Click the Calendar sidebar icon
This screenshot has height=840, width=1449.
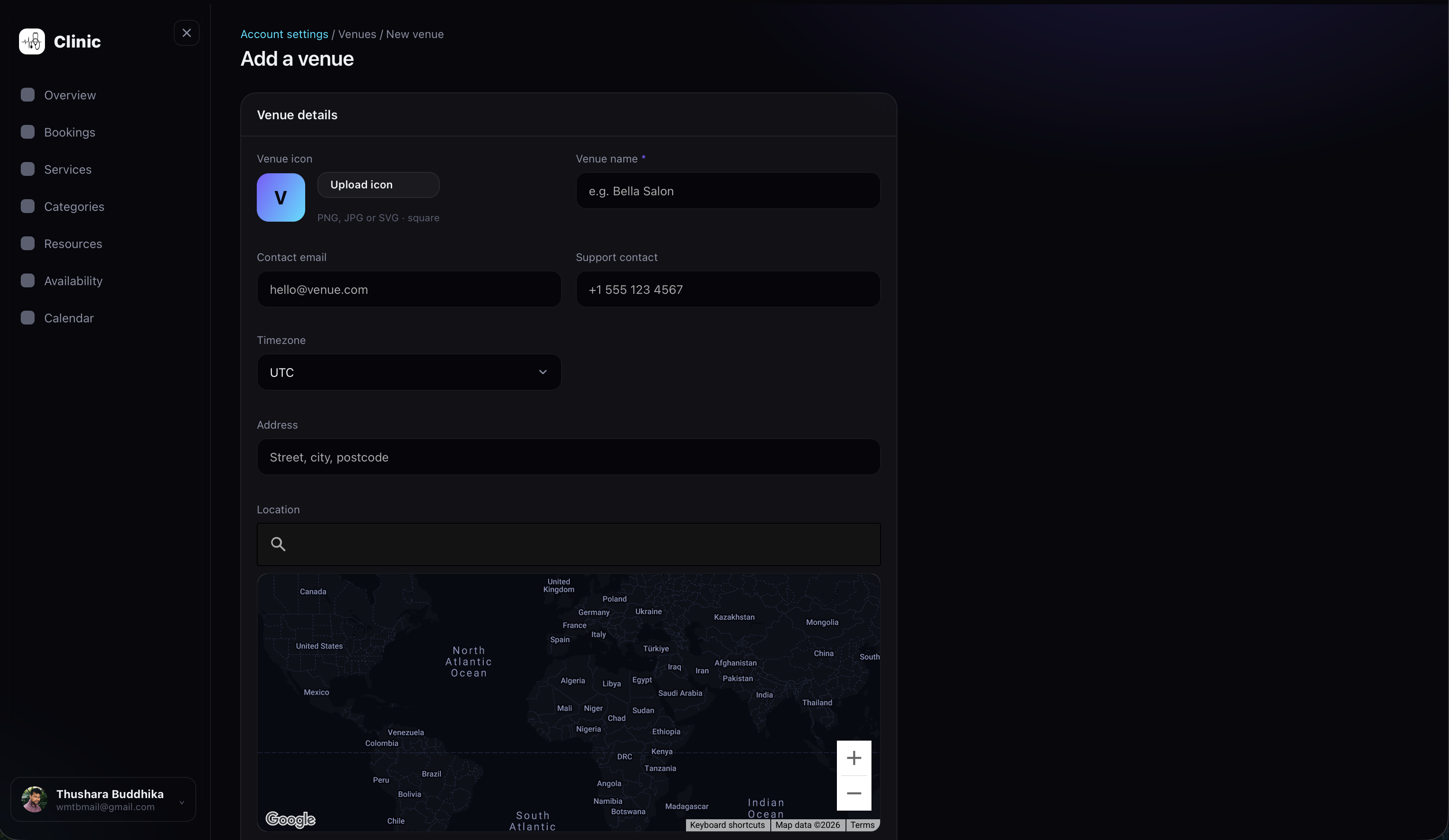(x=28, y=318)
